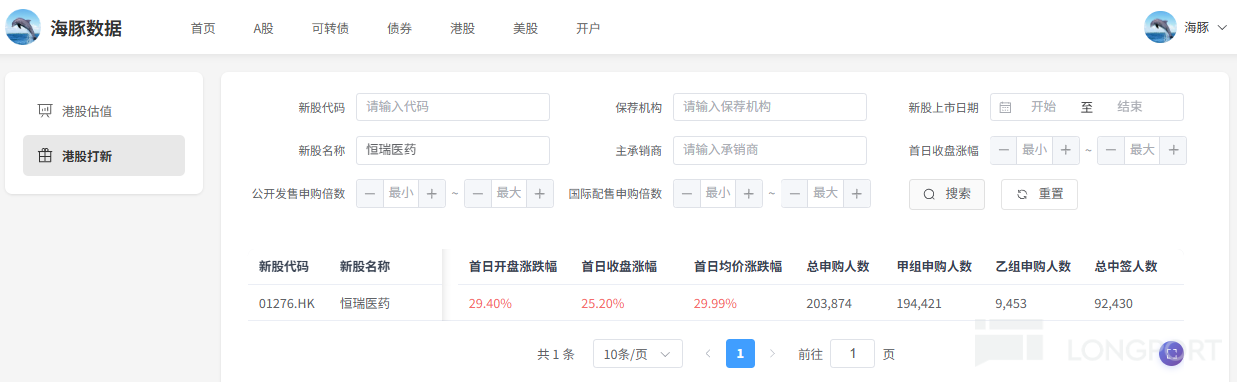The width and height of the screenshot is (1237, 382).
Task: Select 港股估值 in the sidebar
Action: [x=104, y=111]
